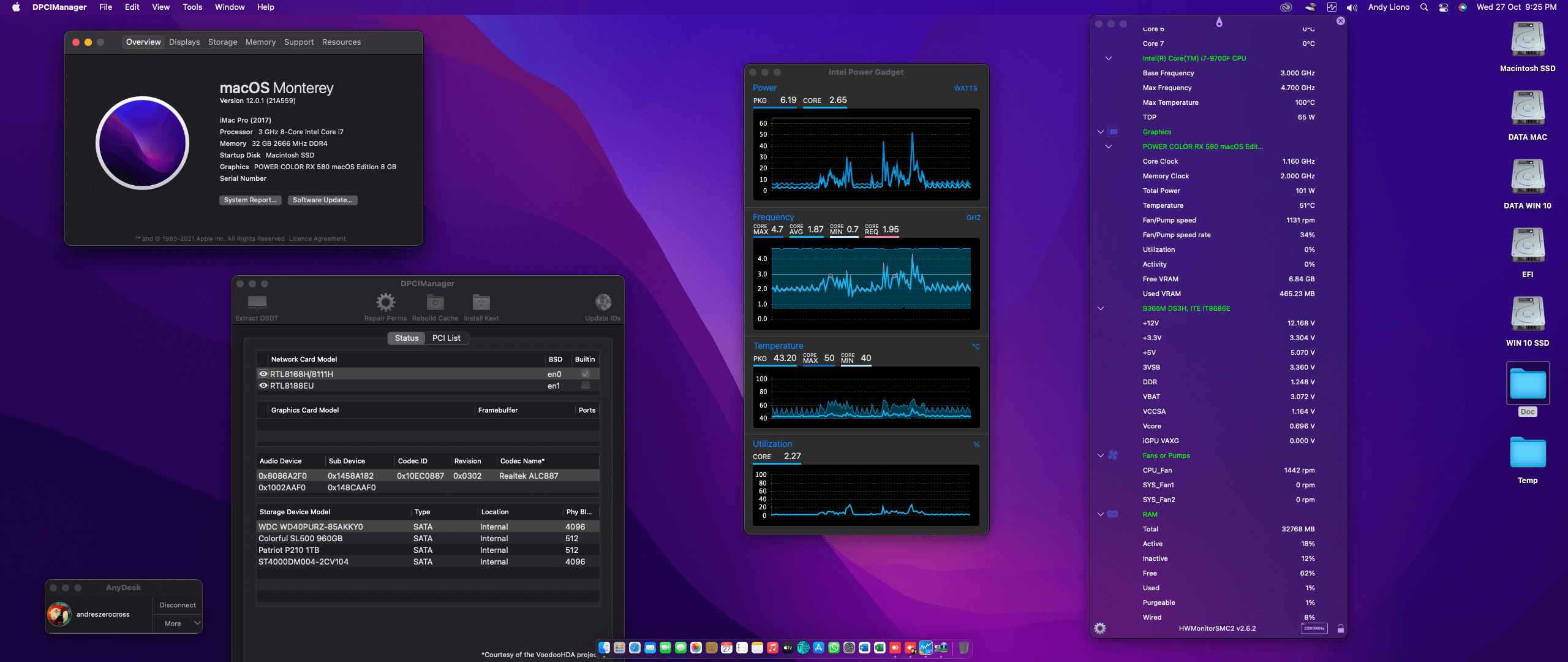Select the WDC WD40PURZ-85AKKY0 storage row

click(x=428, y=527)
